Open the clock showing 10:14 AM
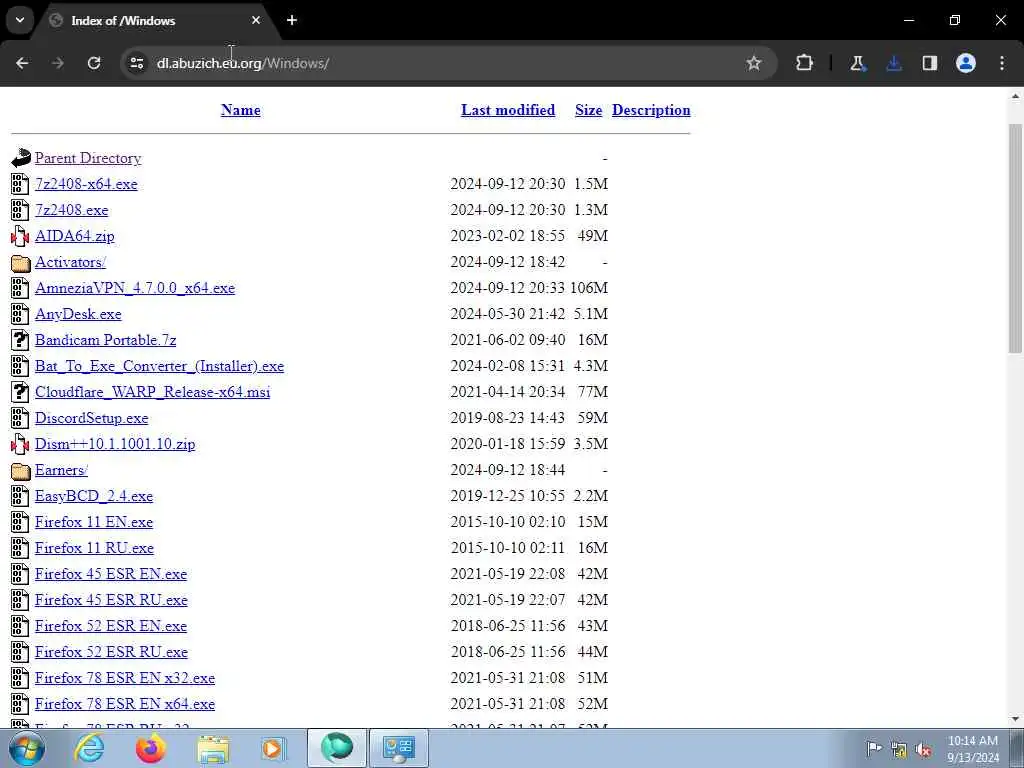Screen dimensions: 1024x768 pyautogui.click(x=973, y=749)
